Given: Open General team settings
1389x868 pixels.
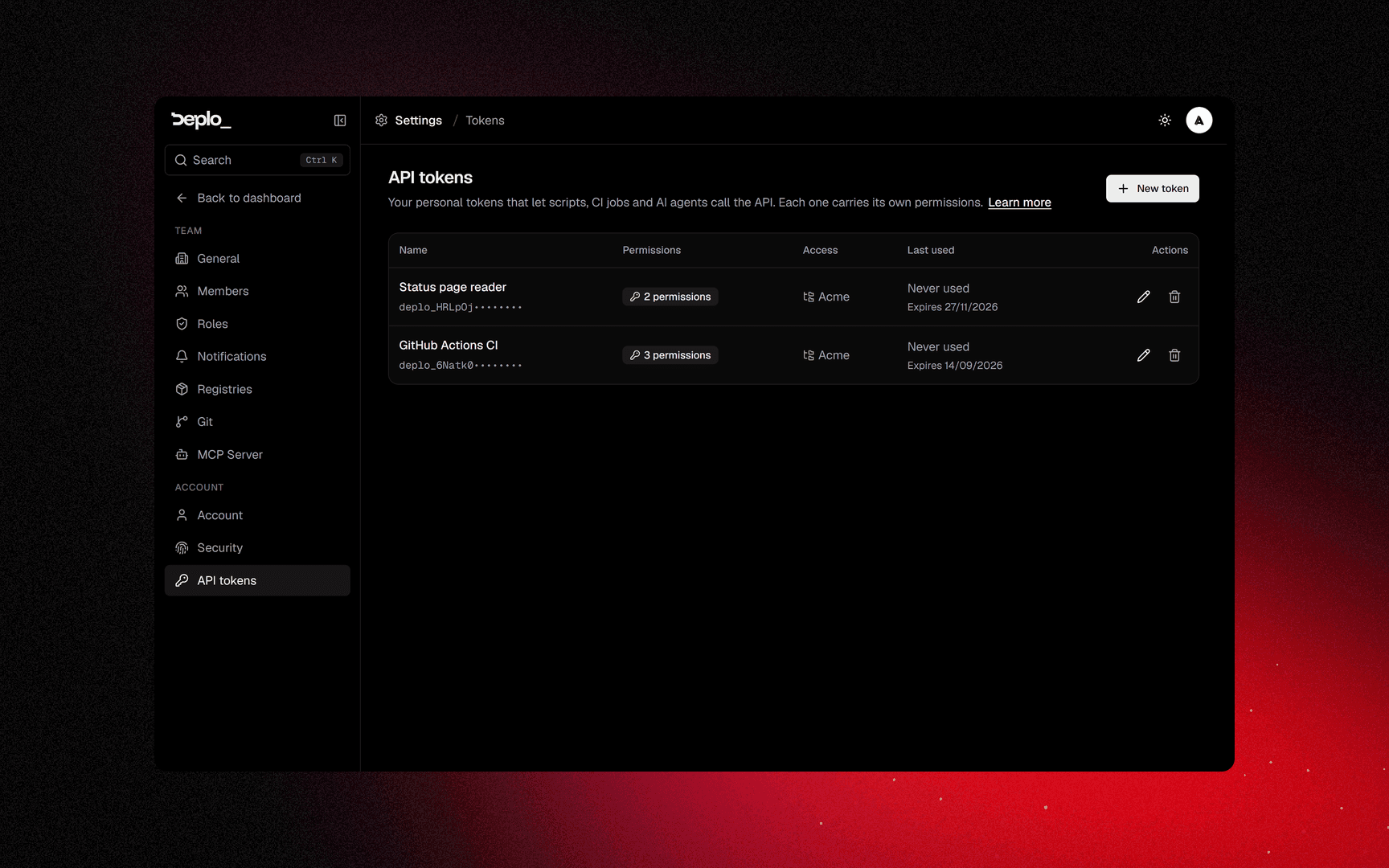Looking at the screenshot, I should click(x=257, y=259).
